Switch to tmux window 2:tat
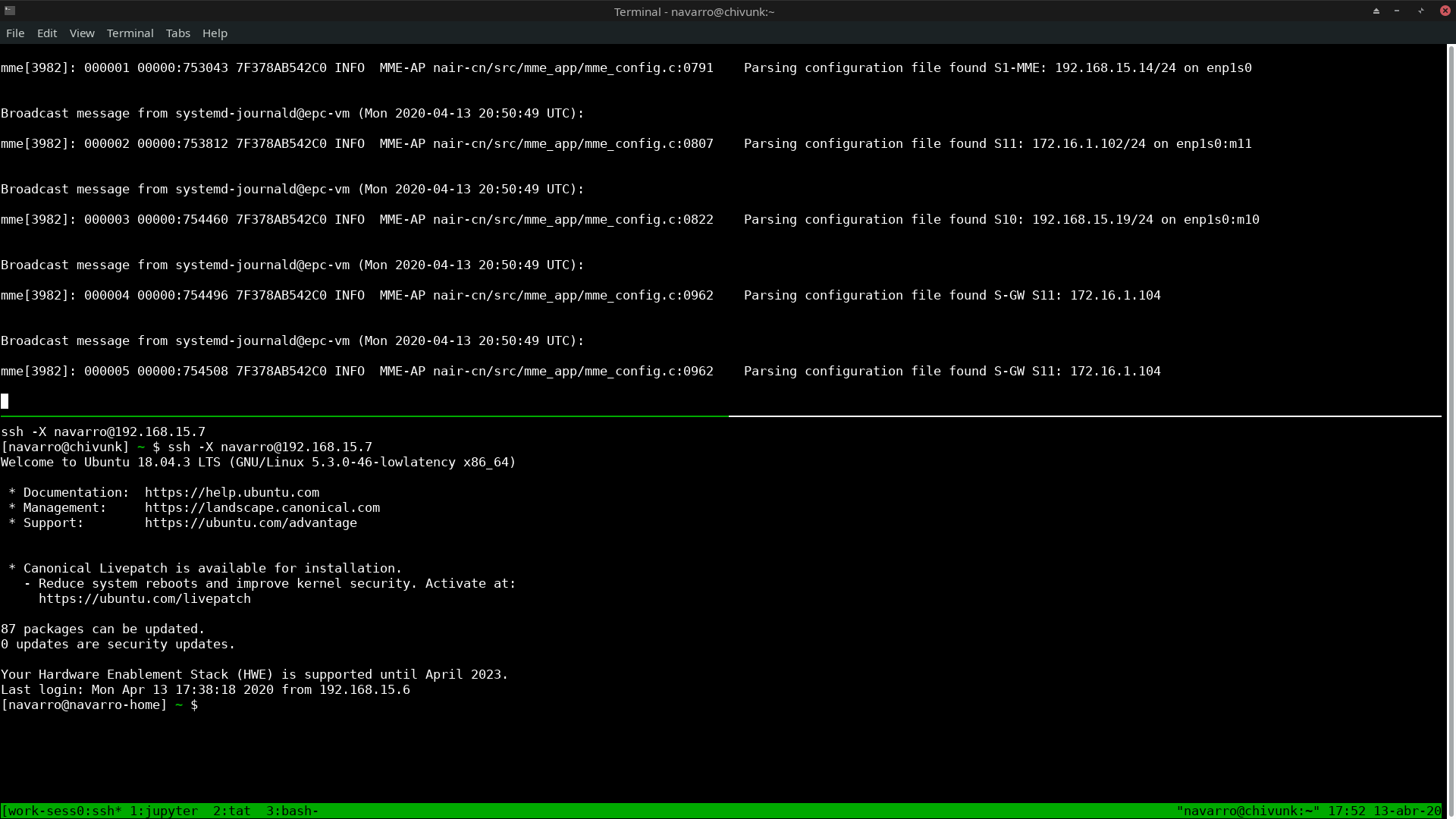The height and width of the screenshot is (819, 1456). point(231,811)
